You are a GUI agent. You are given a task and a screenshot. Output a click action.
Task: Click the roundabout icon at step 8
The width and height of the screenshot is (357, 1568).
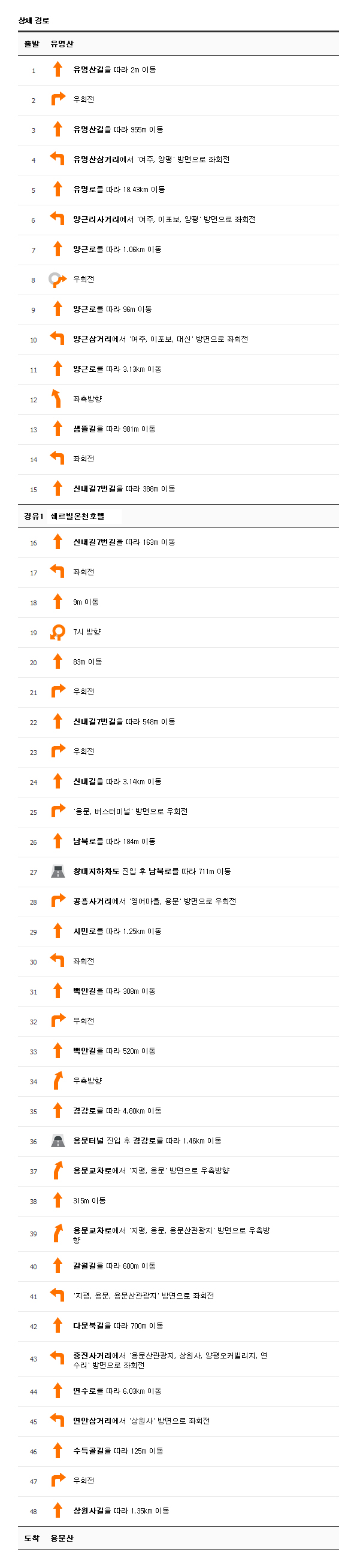click(x=58, y=280)
